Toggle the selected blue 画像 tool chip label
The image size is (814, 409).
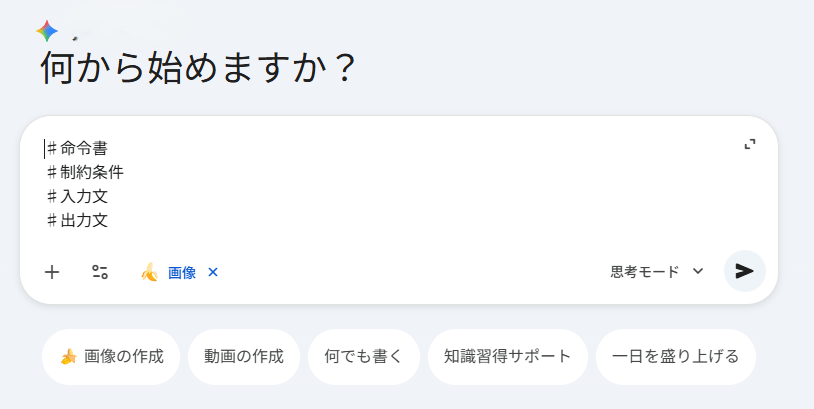click(x=182, y=272)
